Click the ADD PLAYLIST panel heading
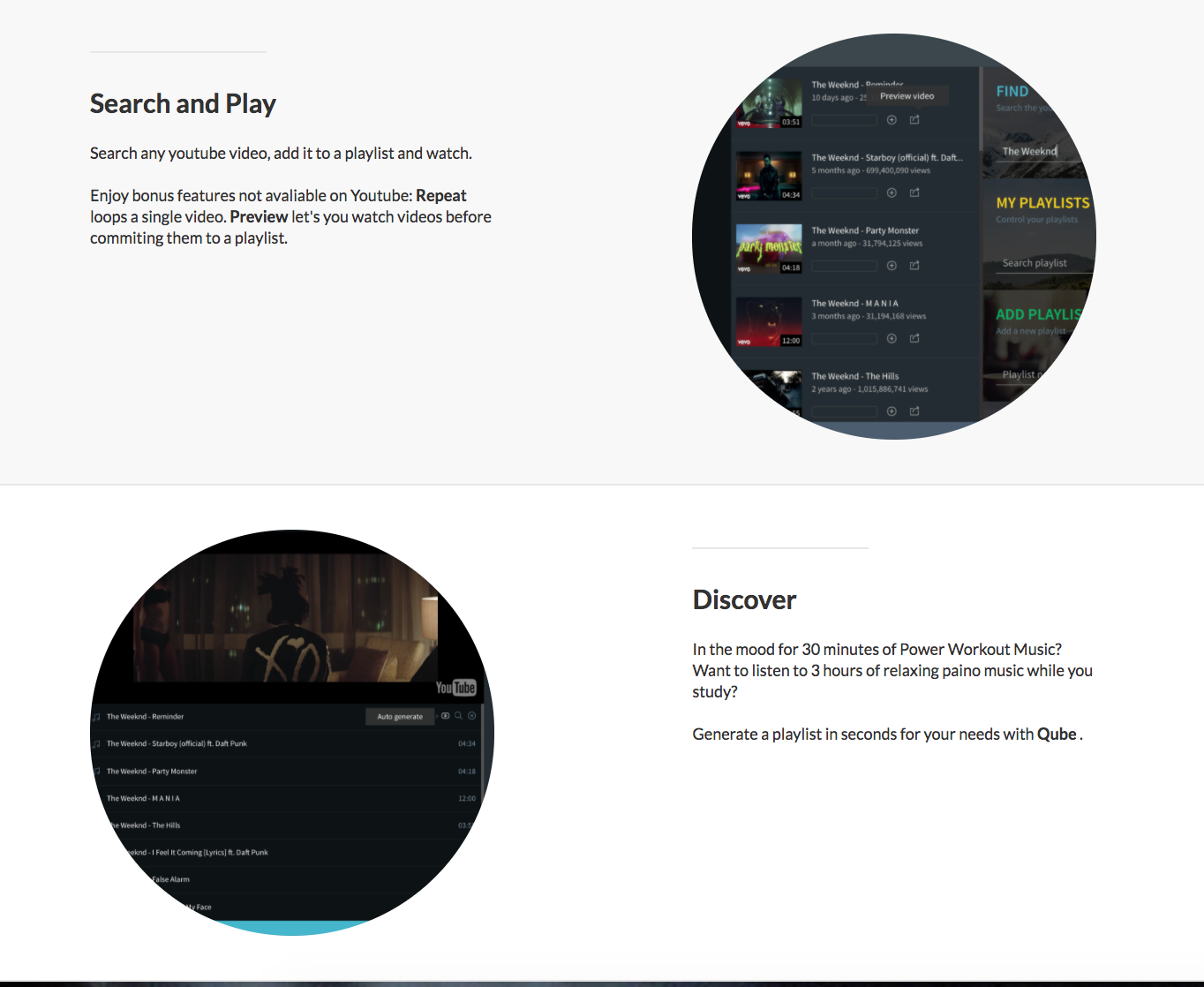1204x987 pixels. click(1039, 314)
